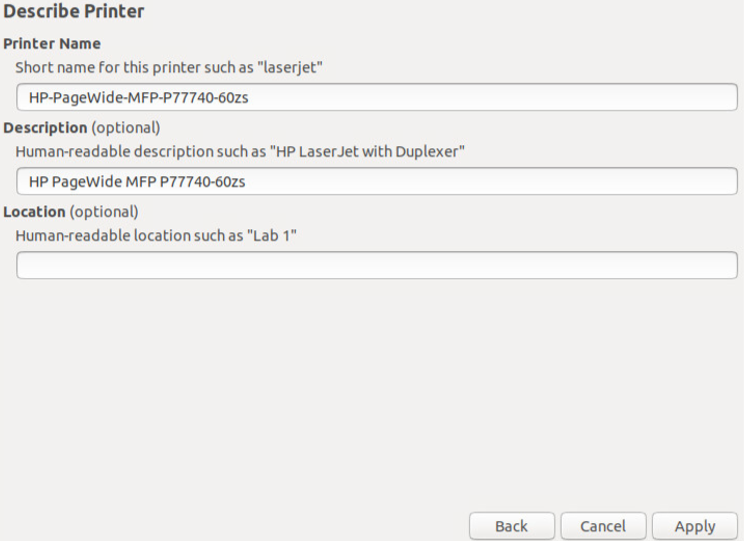Click "(optional)" beside the Location label

coord(104,212)
